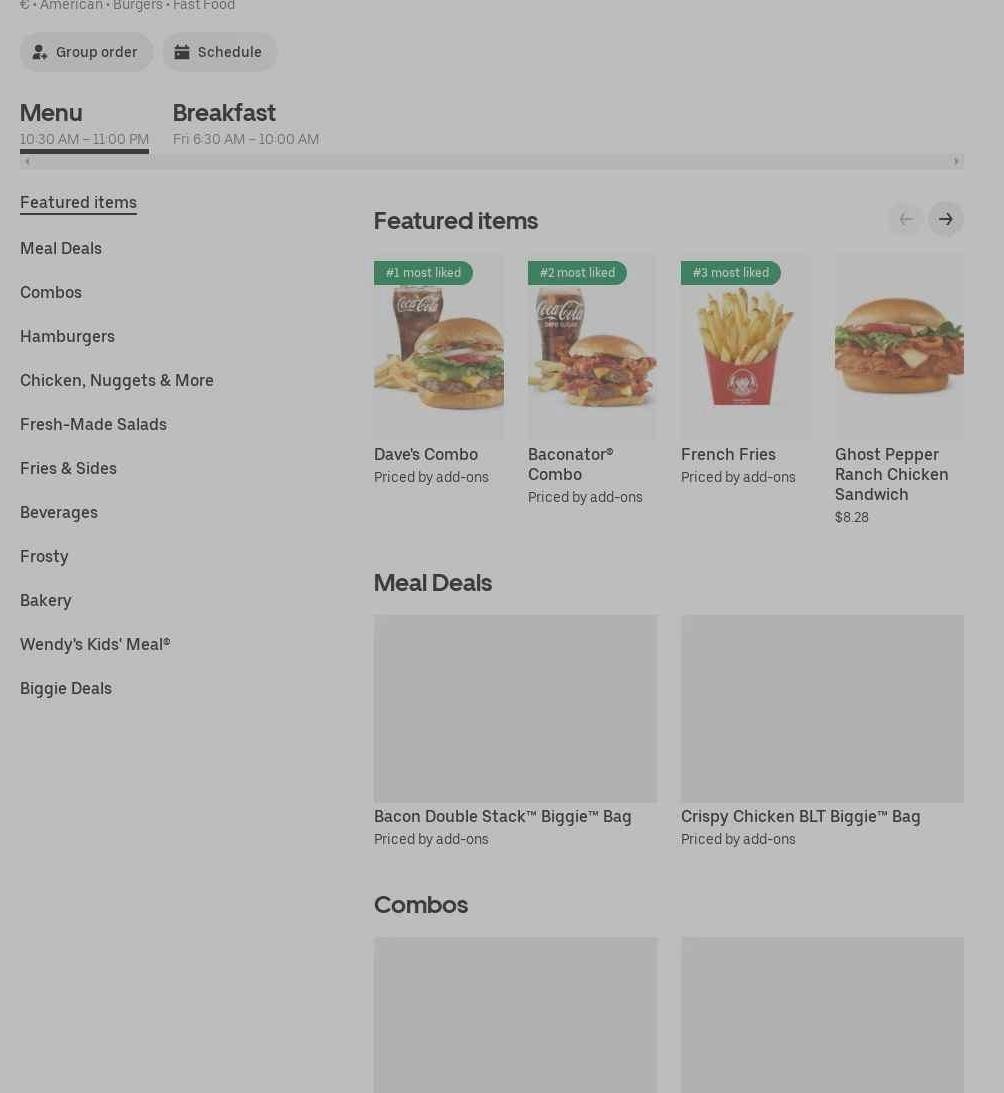
Task: Click the right arrow of horizontal scrollbar
Action: [956, 161]
